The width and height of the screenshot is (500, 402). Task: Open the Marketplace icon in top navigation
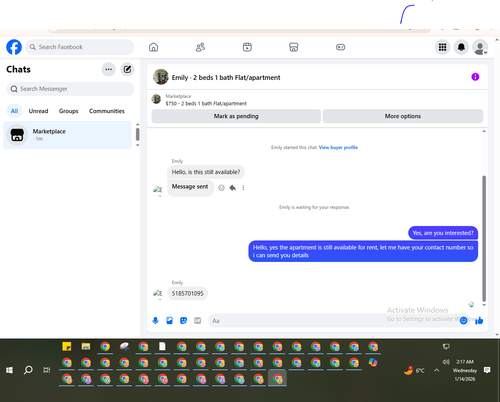(x=294, y=47)
